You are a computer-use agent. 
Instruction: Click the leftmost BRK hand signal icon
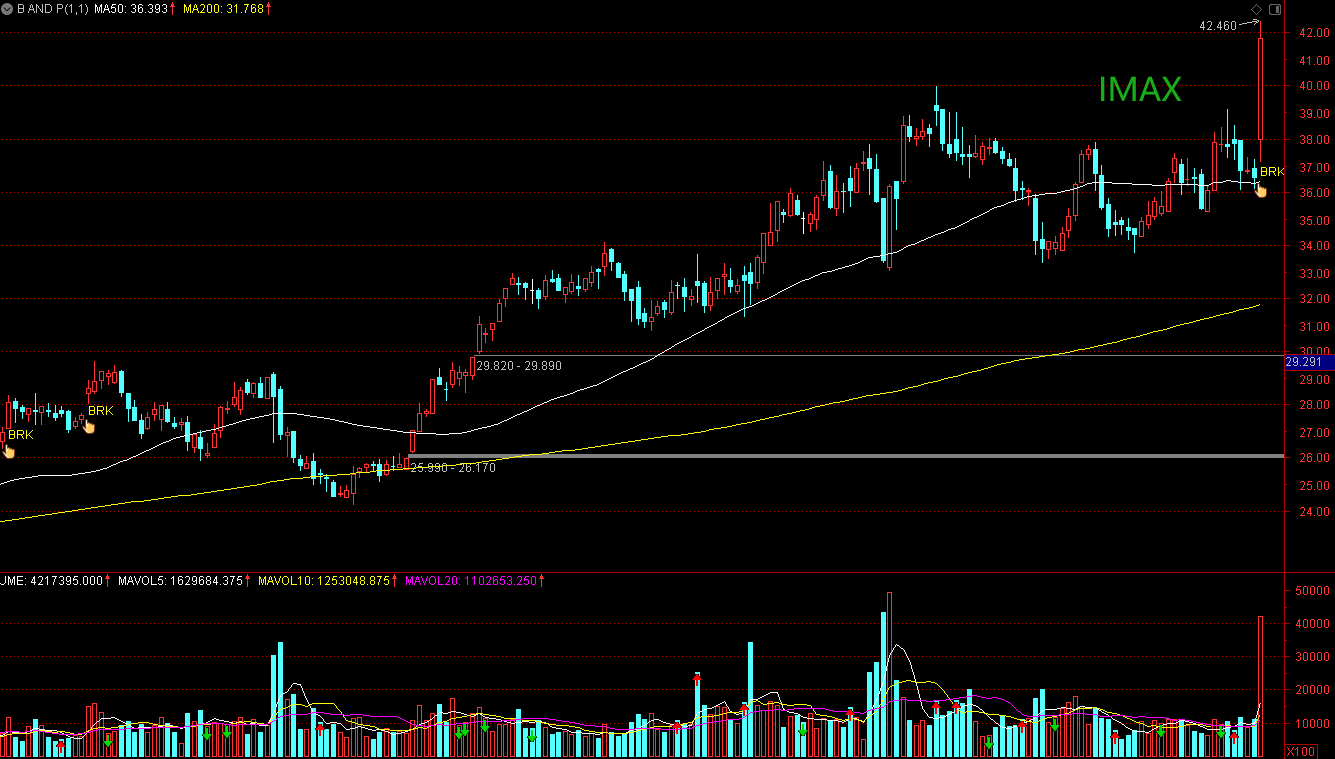pyautogui.click(x=9, y=451)
